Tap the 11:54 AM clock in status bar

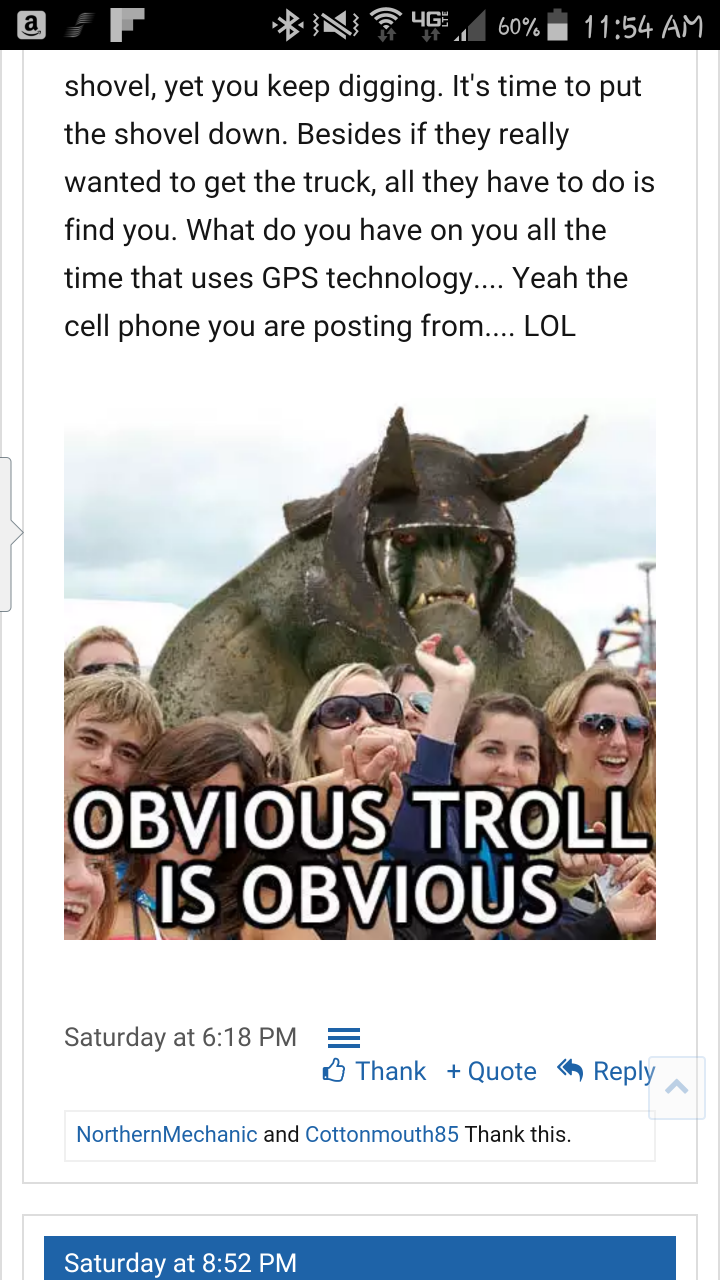pyautogui.click(x=643, y=27)
